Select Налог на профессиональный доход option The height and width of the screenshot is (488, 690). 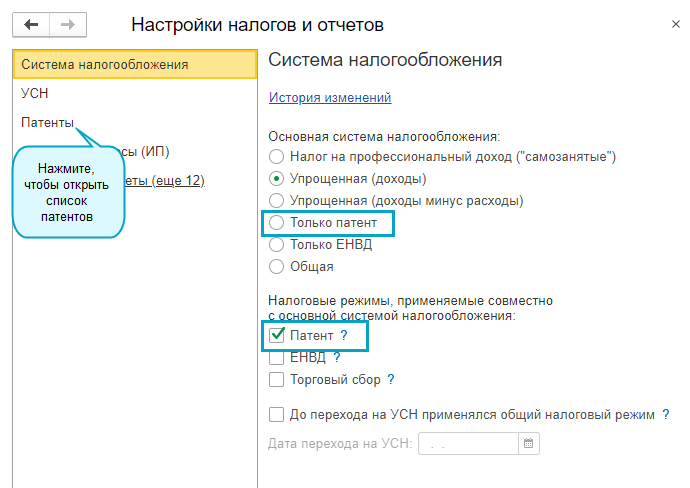coord(277,157)
